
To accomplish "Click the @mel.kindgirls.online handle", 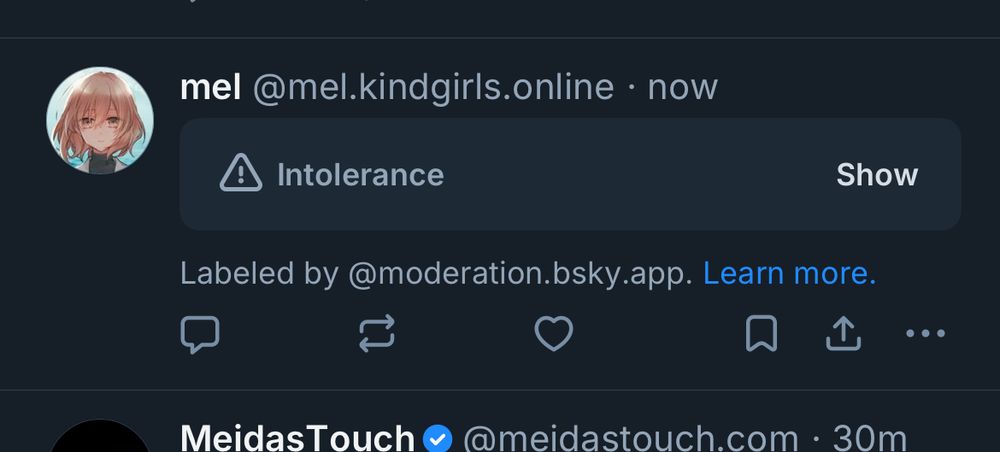I will 433,87.
